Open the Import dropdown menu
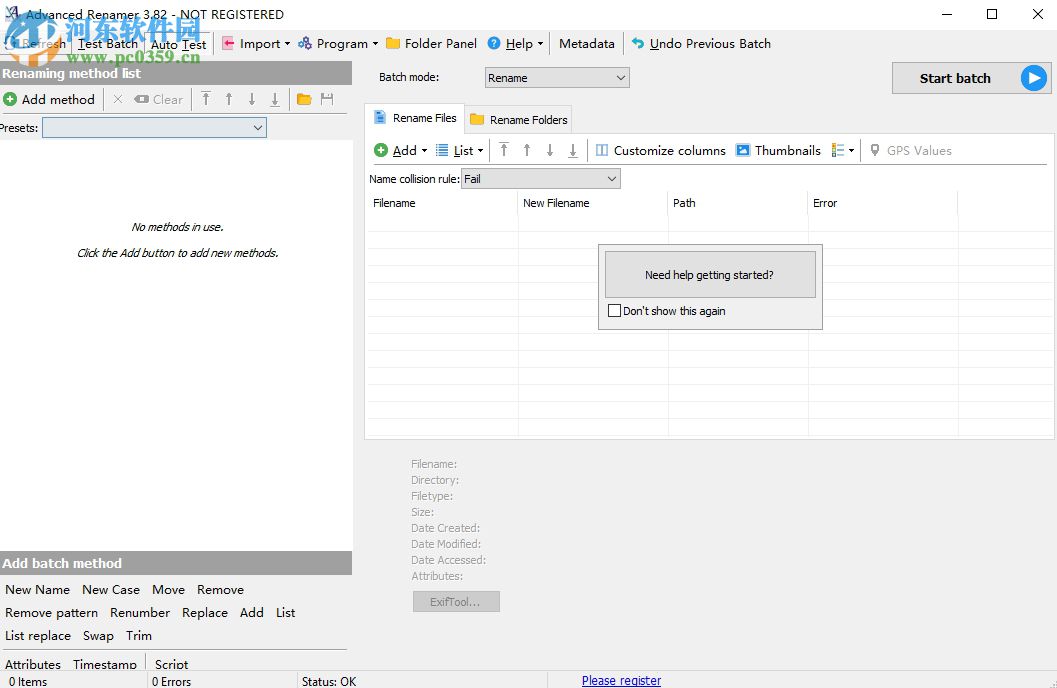Viewport: 1057px width, 688px height. coord(256,43)
